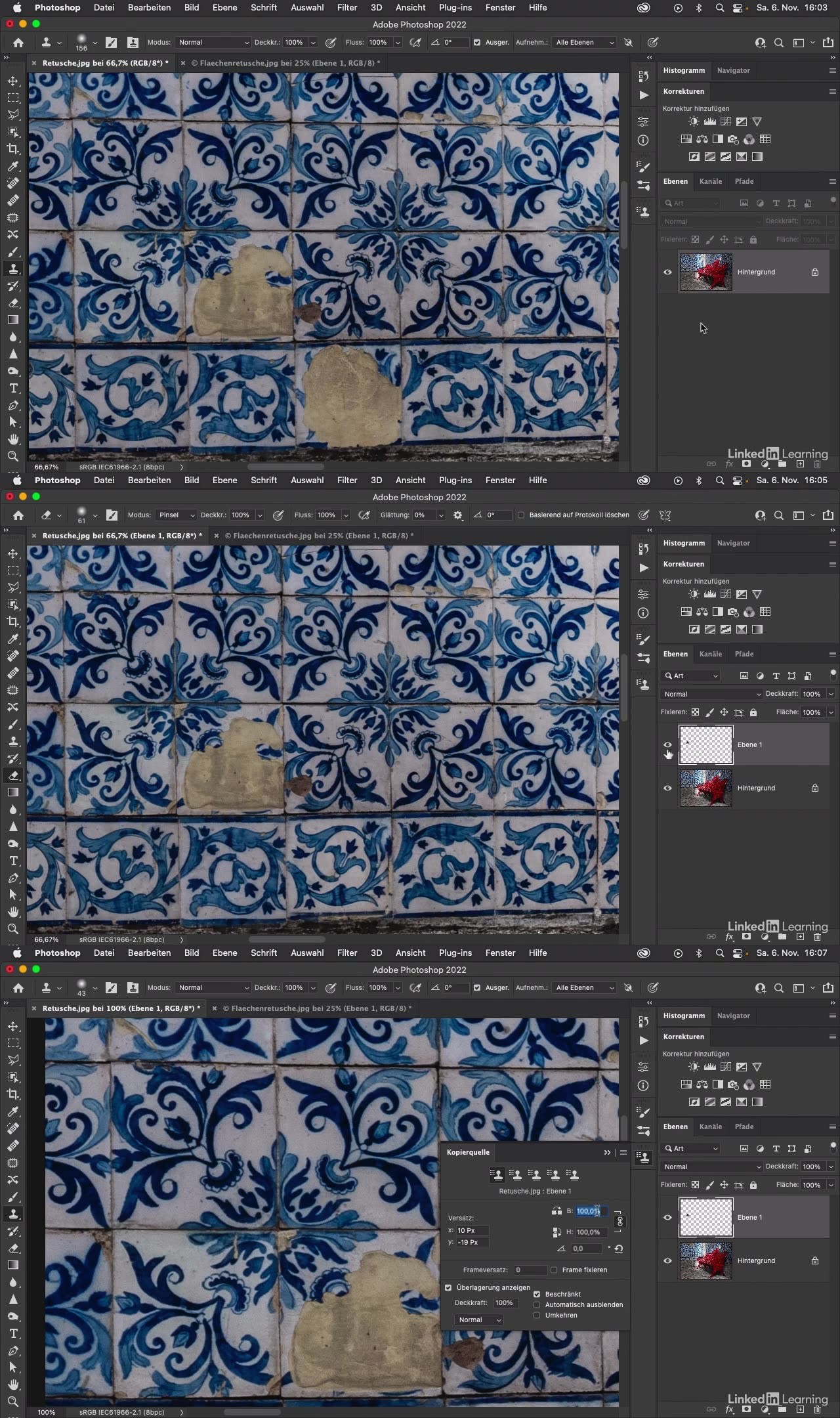Select the first clone source stamp in Kopierquelle
The width and height of the screenshot is (840, 1418).
click(497, 1174)
